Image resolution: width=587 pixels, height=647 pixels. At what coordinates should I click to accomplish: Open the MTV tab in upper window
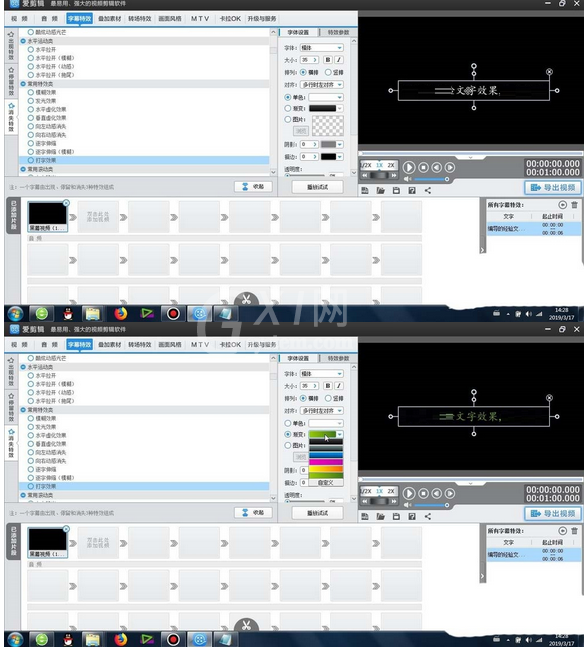pos(200,19)
